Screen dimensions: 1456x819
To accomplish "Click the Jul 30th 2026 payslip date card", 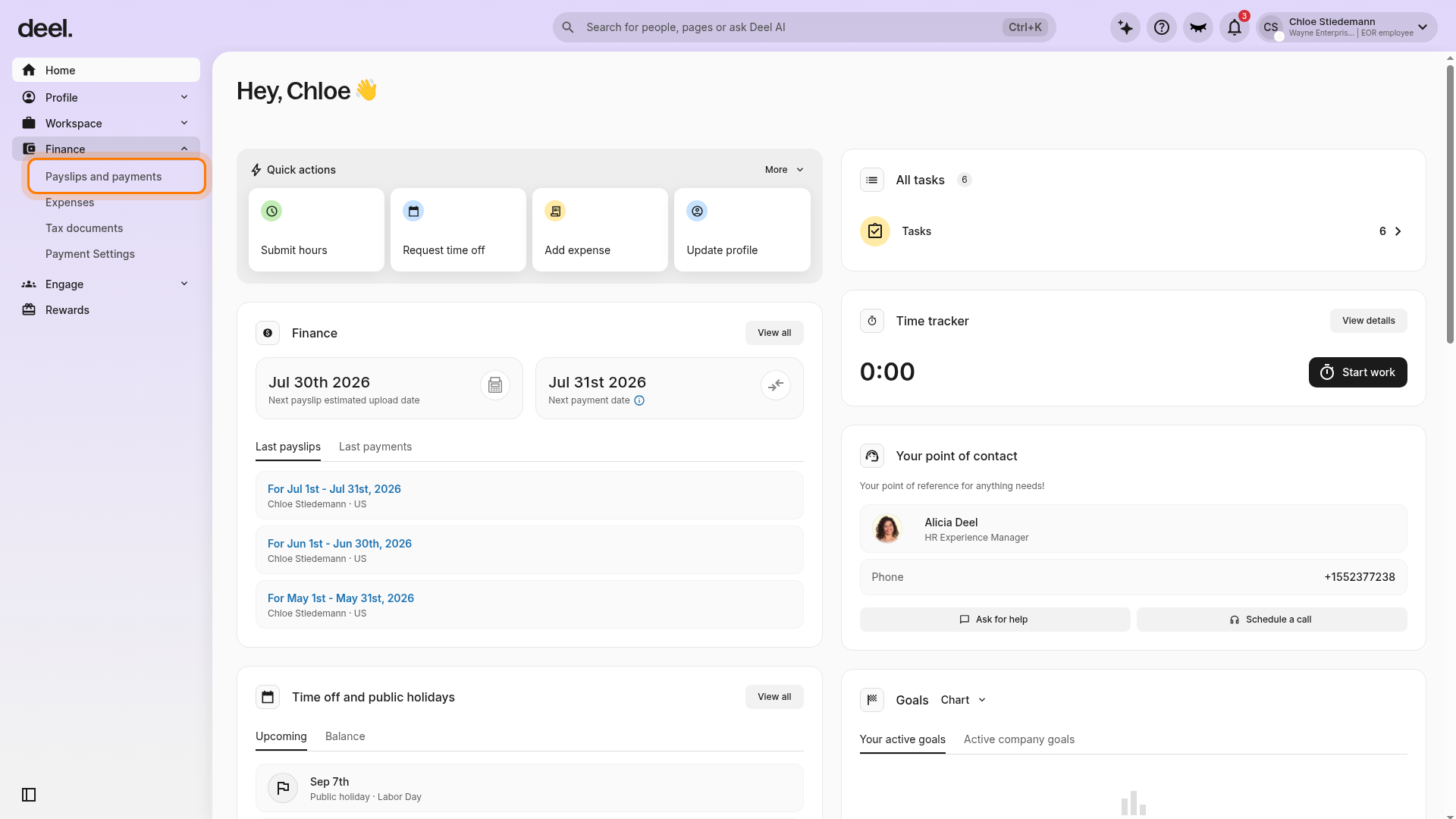I will 389,388.
